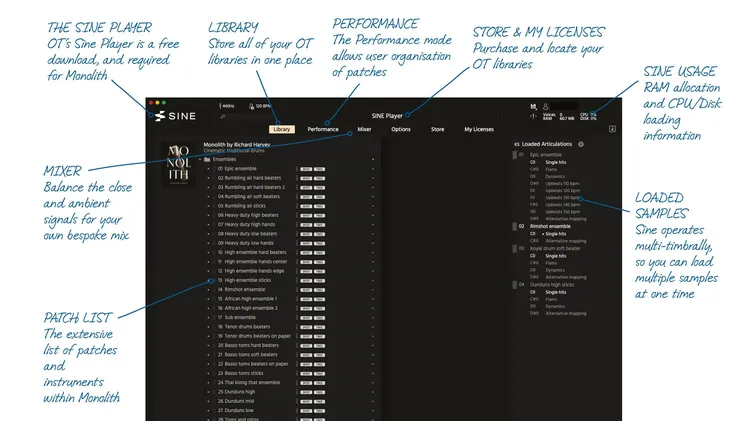Image resolution: width=750 pixels, height=421 pixels.
Task: Open the Mixer tab
Action: (x=364, y=129)
